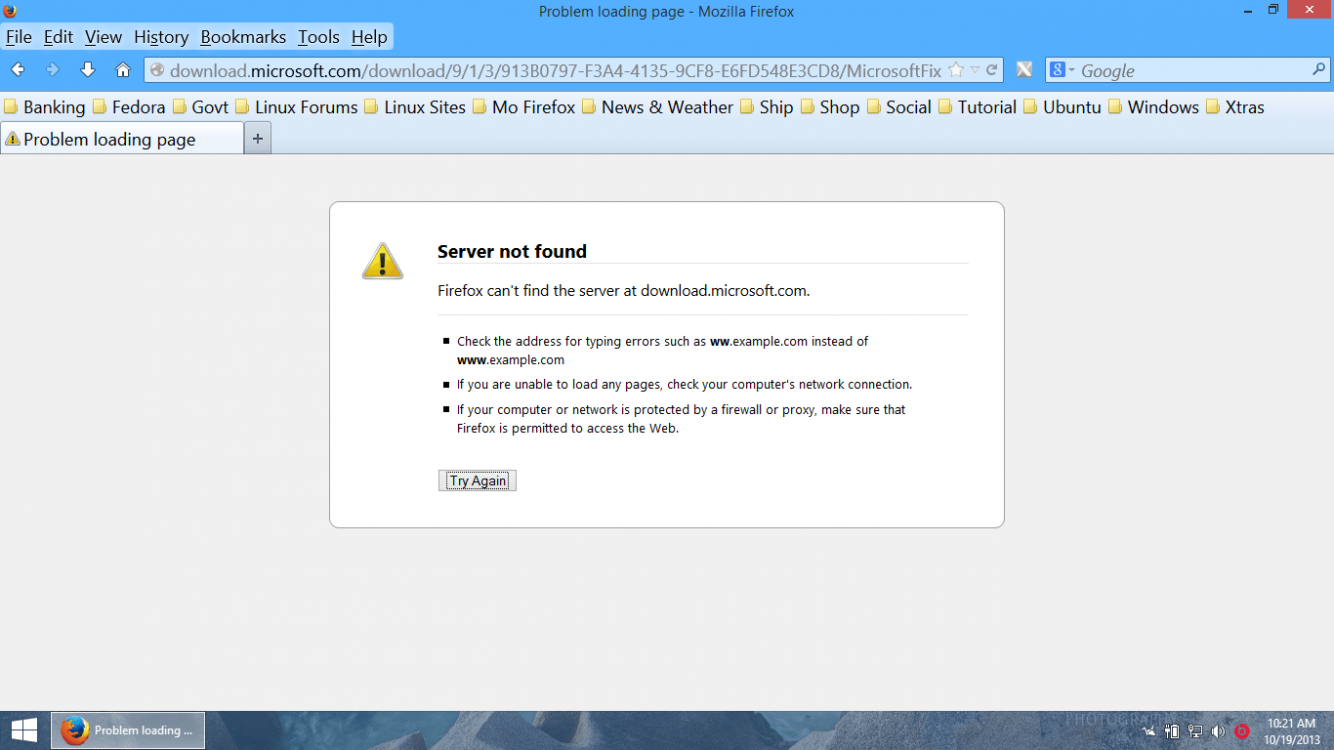This screenshot has height=750, width=1334.
Task: Open the Ship bookmarks folder
Action: (x=766, y=107)
